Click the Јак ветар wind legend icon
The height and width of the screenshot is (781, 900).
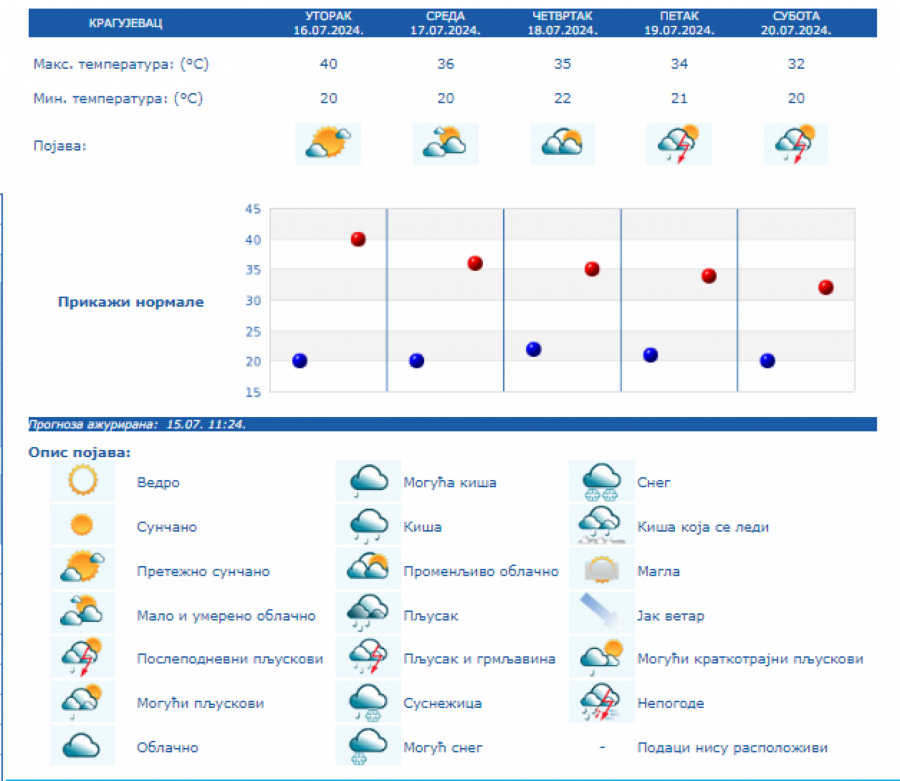602,615
